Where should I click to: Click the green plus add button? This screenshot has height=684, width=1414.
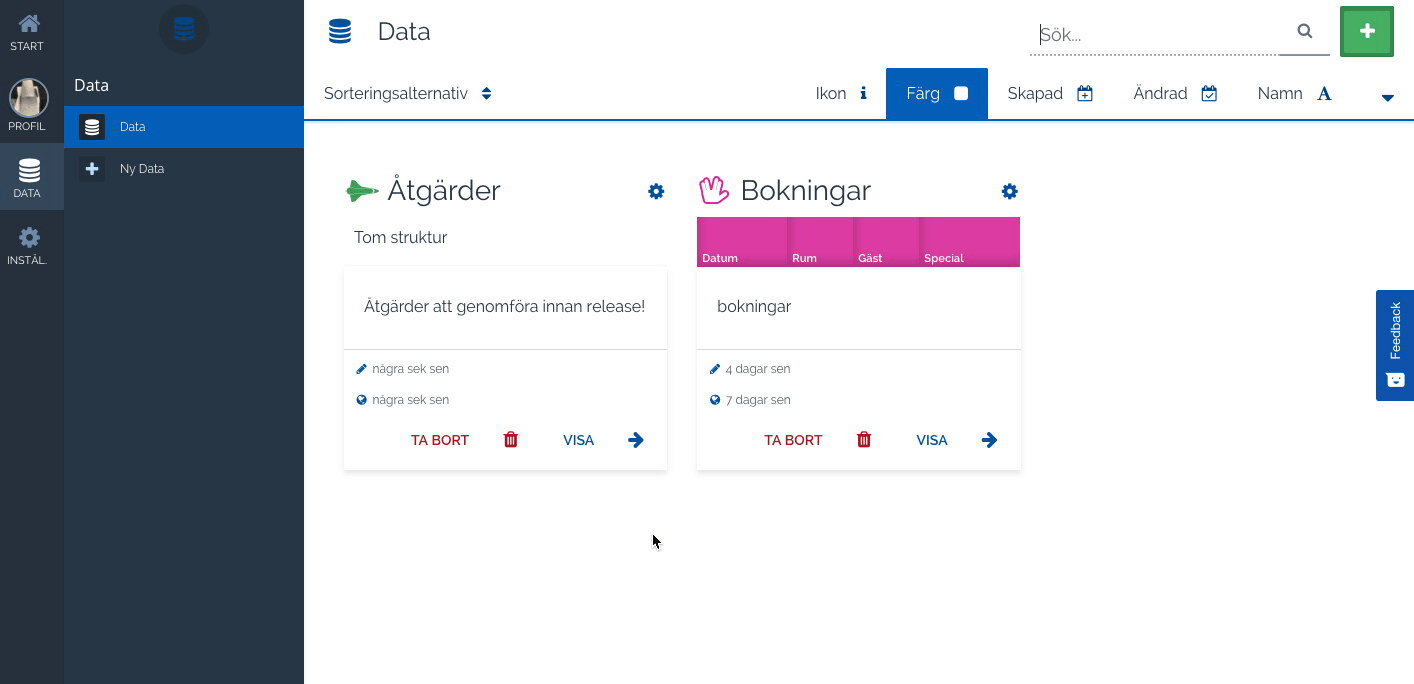(x=1366, y=32)
